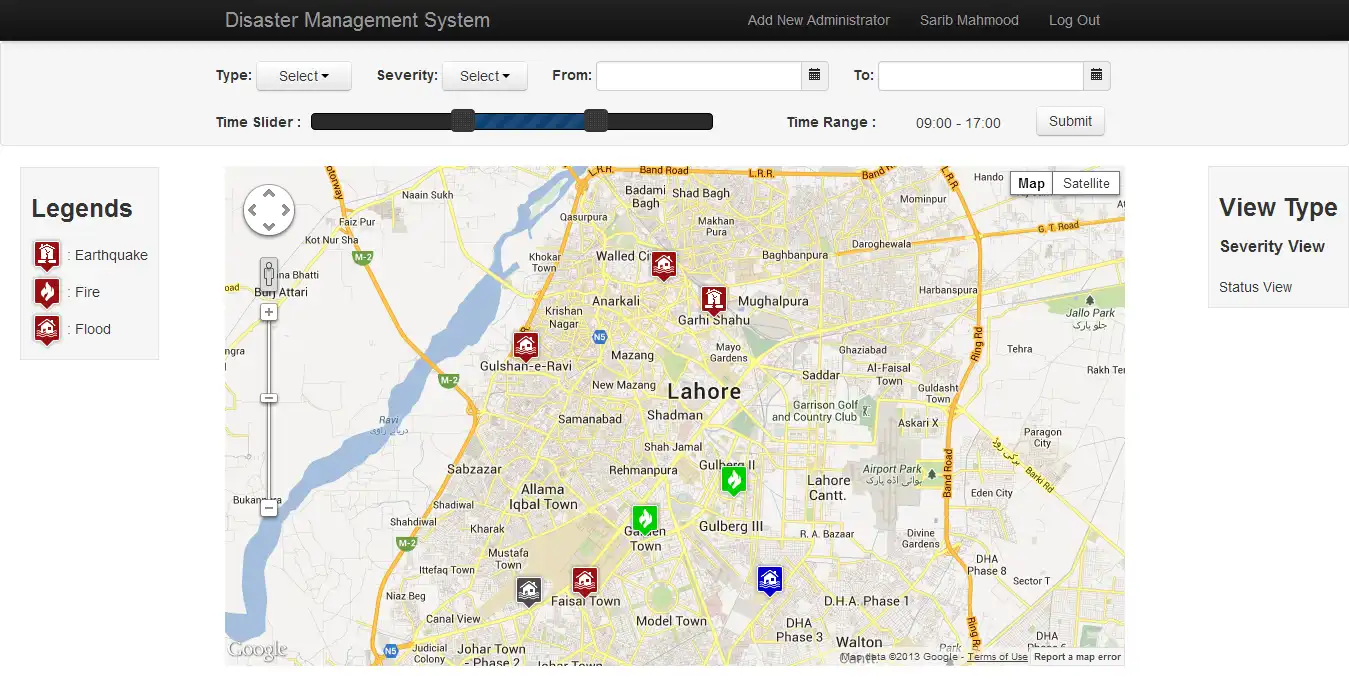Click the gray flood marker near Mustafa Town
Screen dimensions: 1349x686
tap(529, 591)
